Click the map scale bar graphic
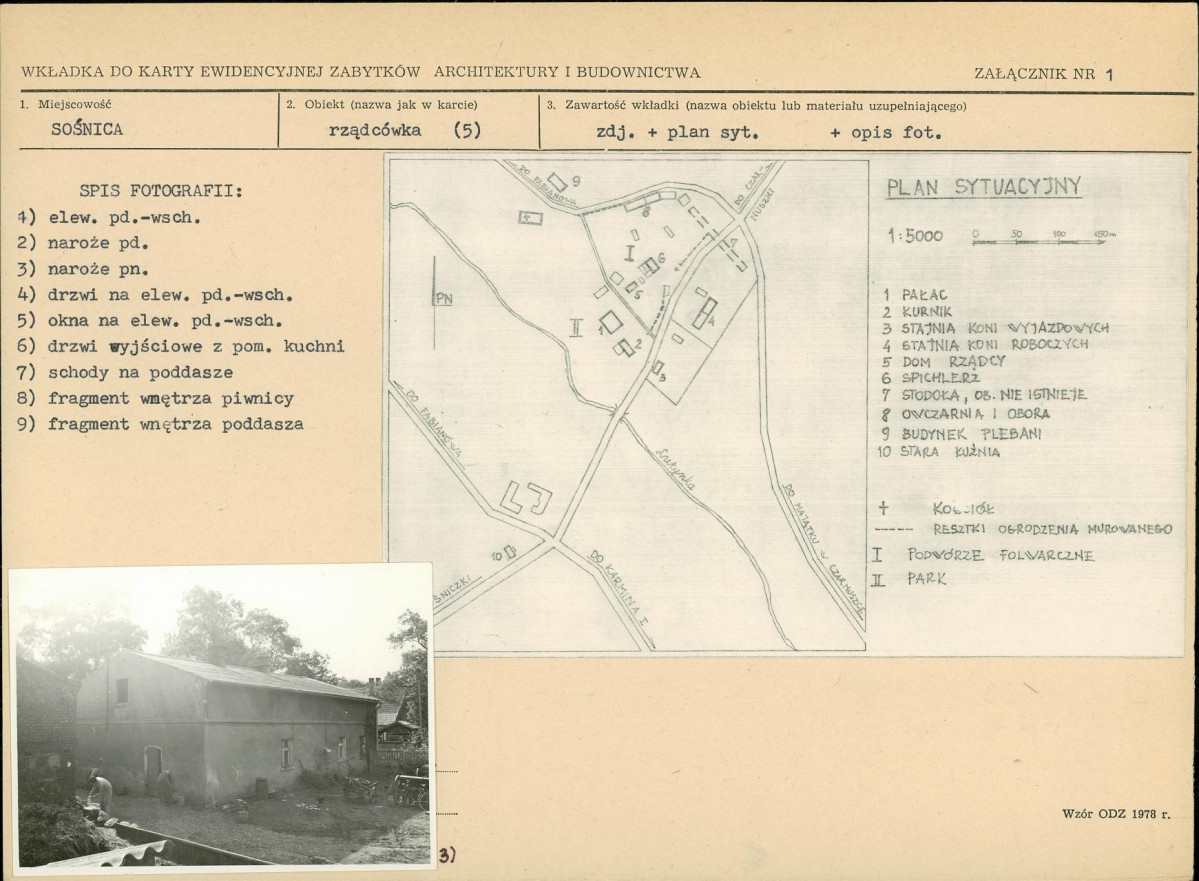 tap(1043, 238)
